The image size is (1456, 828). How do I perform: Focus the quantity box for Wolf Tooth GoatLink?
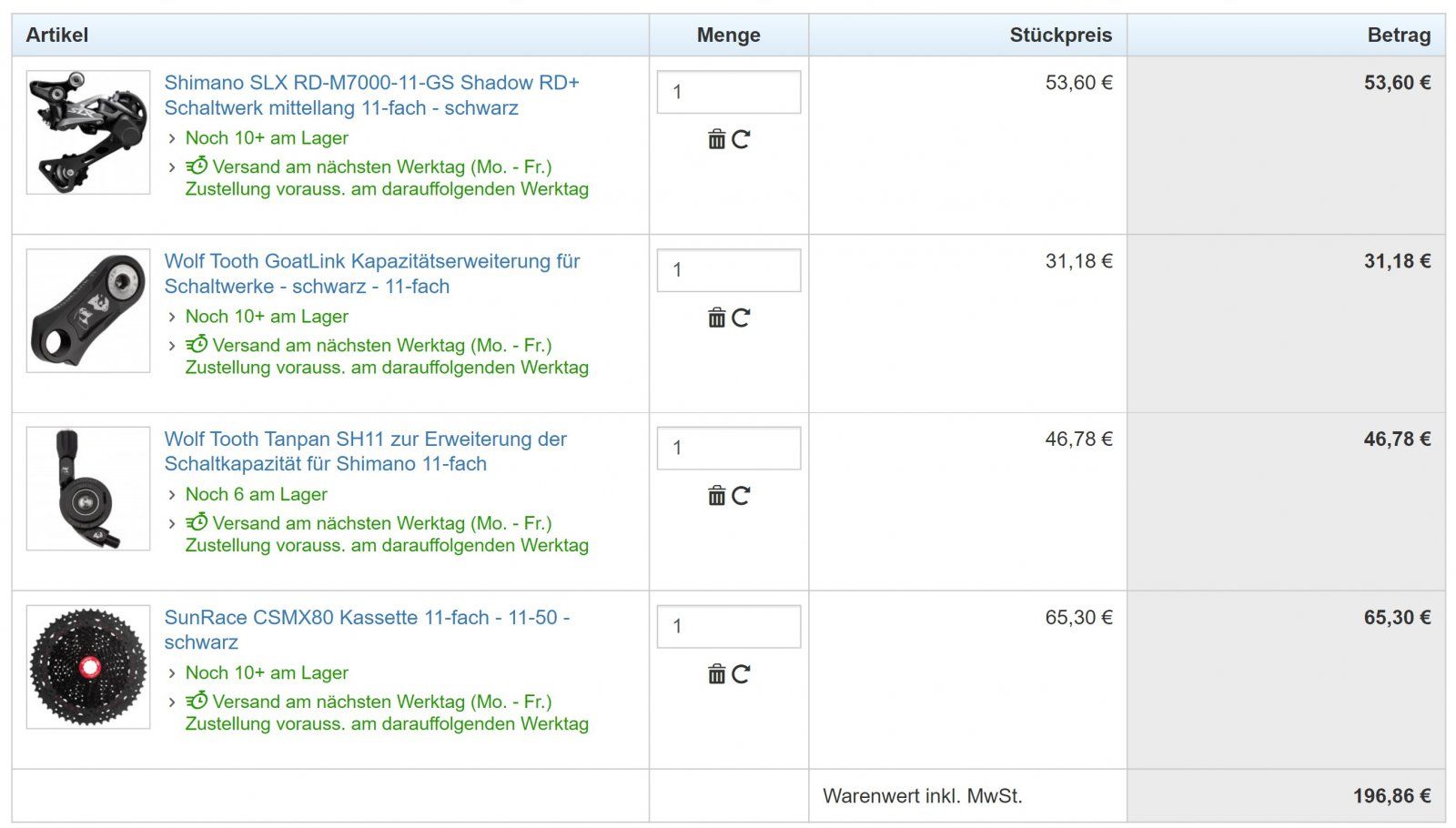(x=728, y=270)
